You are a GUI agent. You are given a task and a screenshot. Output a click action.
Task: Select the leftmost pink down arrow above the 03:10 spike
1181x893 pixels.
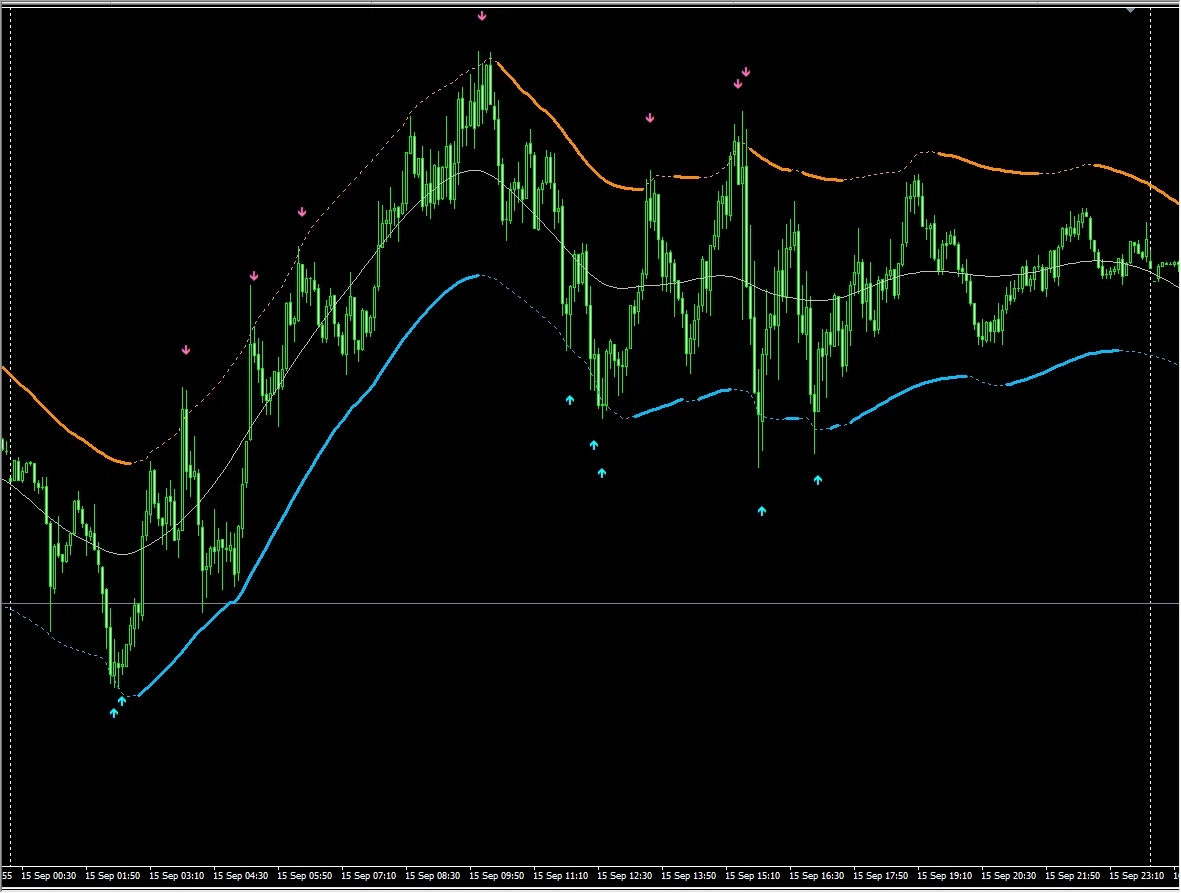click(x=186, y=350)
